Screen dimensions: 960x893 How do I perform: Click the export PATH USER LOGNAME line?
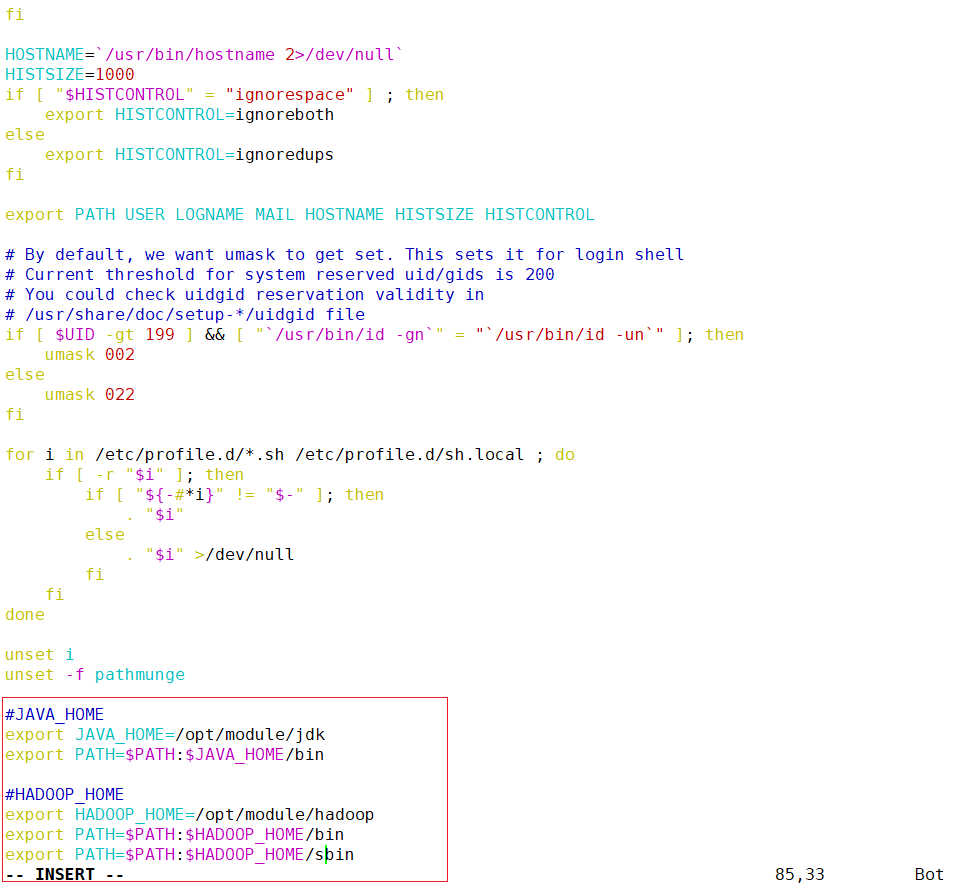(299, 215)
